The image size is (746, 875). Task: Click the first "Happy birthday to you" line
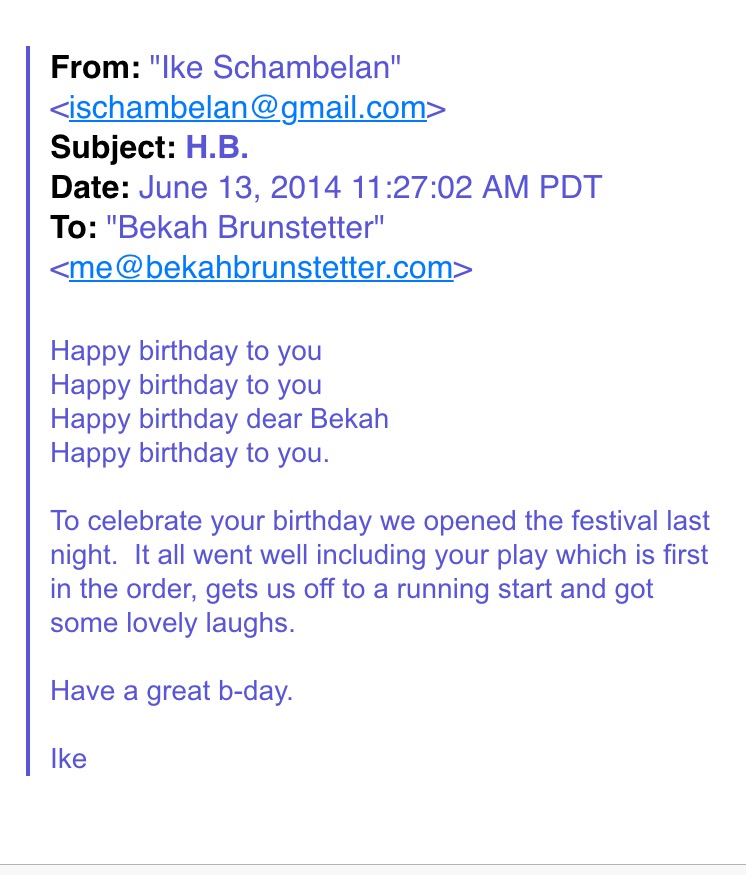[x=186, y=351]
